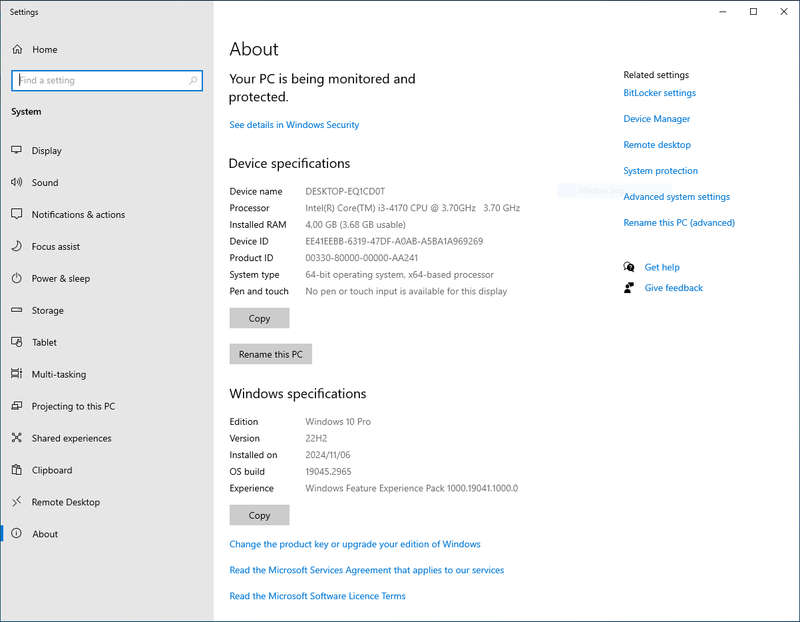Click Change the product key link
Viewport: 800px width, 622px height.
[x=355, y=544]
